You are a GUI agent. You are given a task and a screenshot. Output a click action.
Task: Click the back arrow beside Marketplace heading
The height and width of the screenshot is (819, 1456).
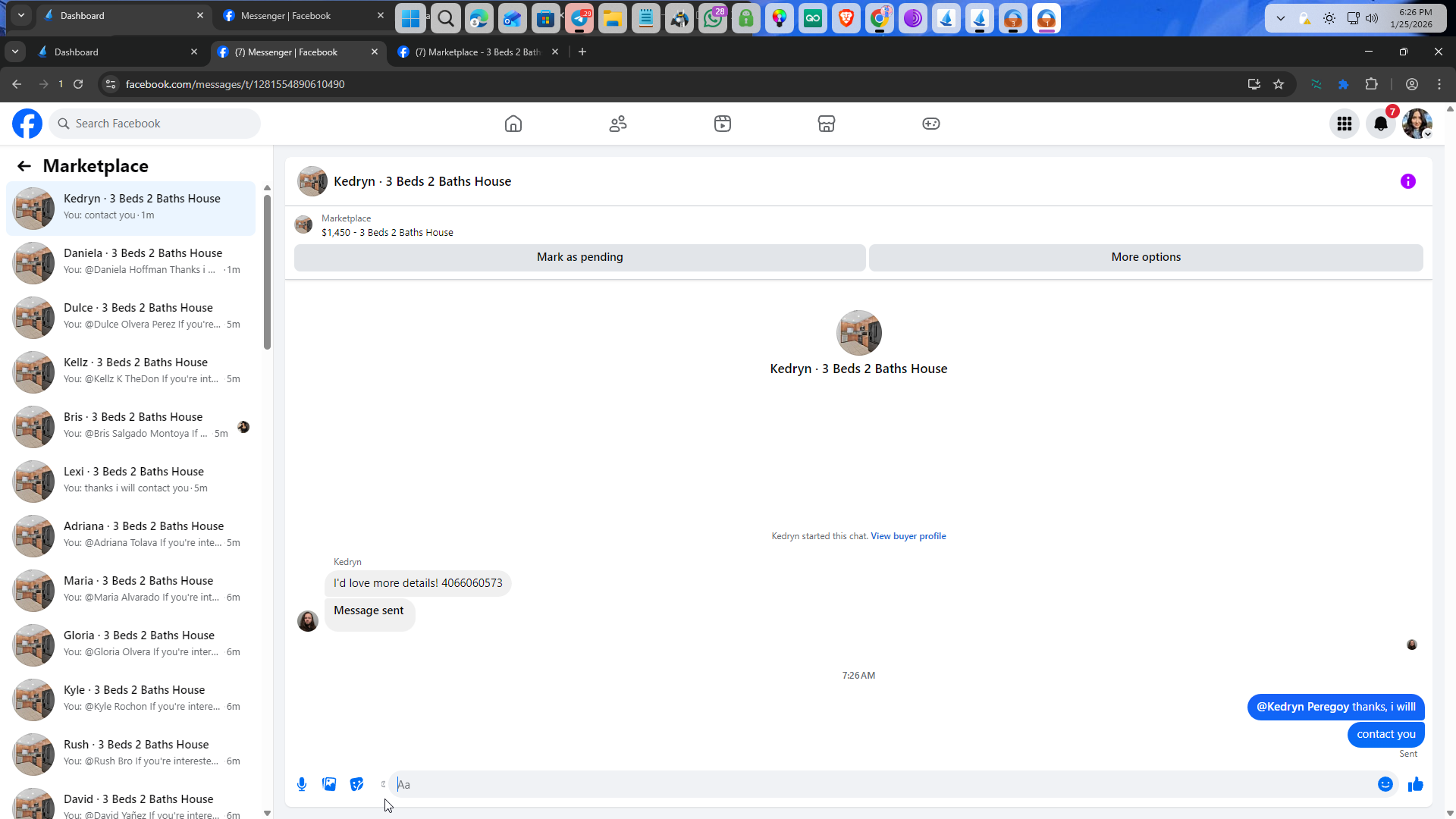(24, 166)
